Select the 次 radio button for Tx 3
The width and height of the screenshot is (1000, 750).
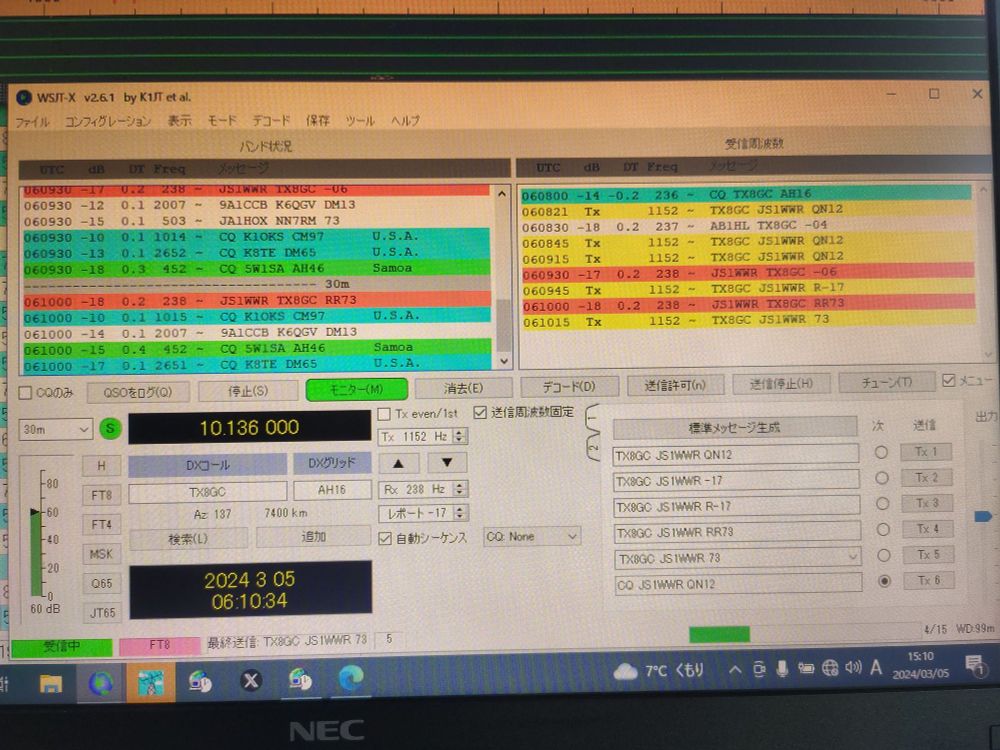[882, 504]
